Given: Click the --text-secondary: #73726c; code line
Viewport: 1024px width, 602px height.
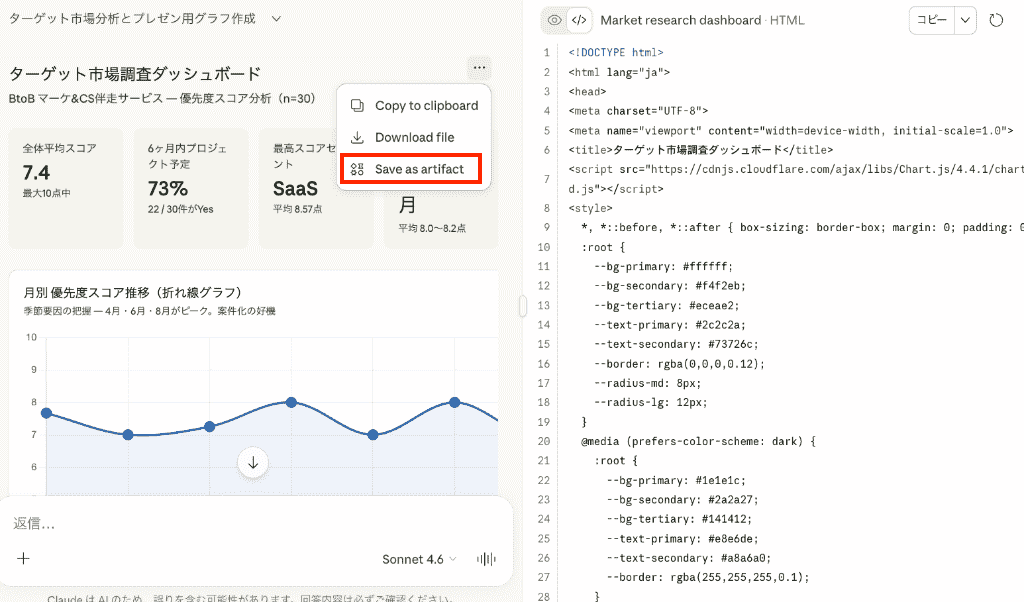Looking at the screenshot, I should (676, 344).
